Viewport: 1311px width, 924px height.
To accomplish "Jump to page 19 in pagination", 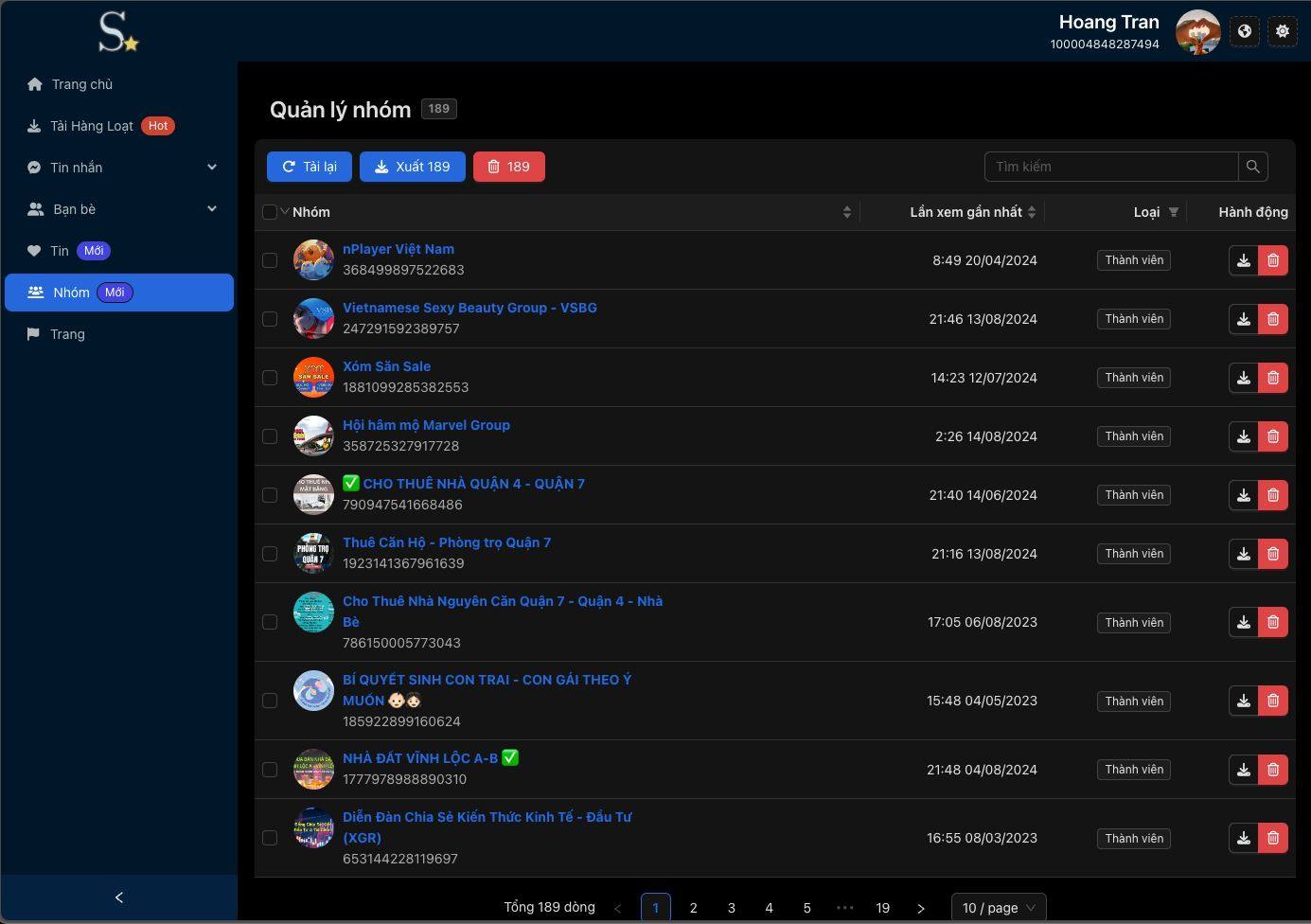I will 883,908.
